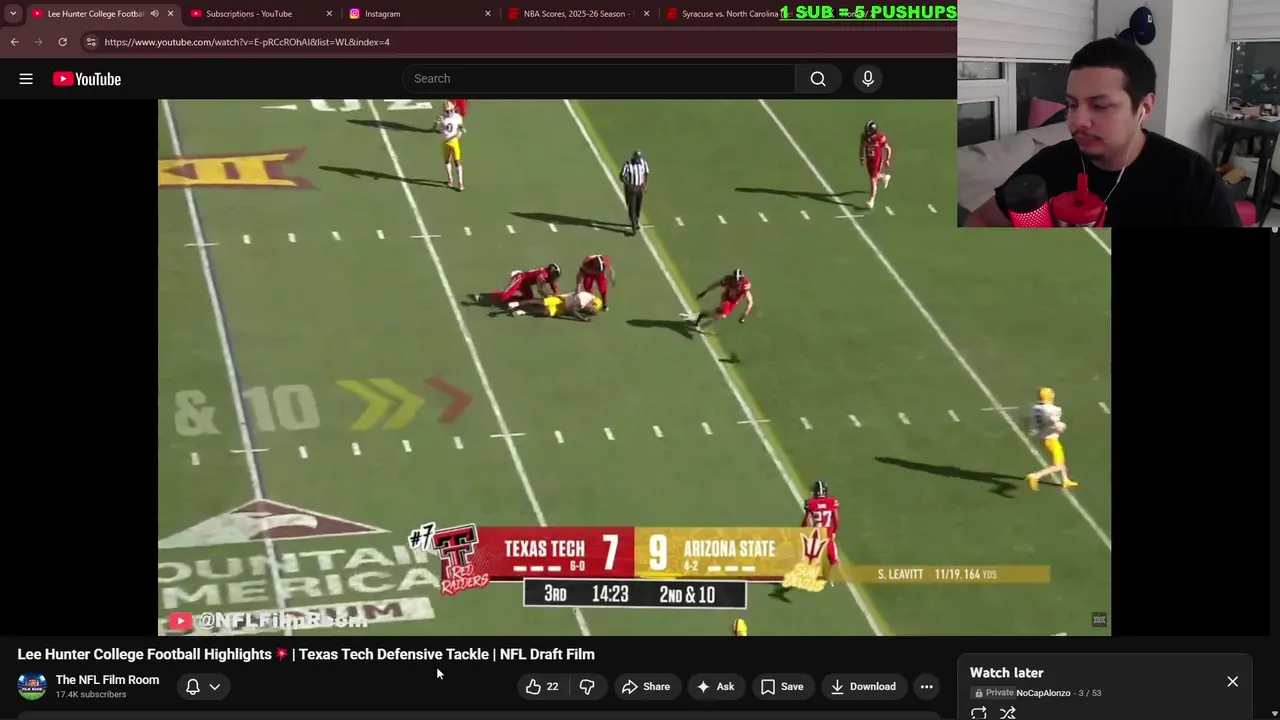Open more actions three-dot menu
The height and width of the screenshot is (720, 1280).
[927, 687]
